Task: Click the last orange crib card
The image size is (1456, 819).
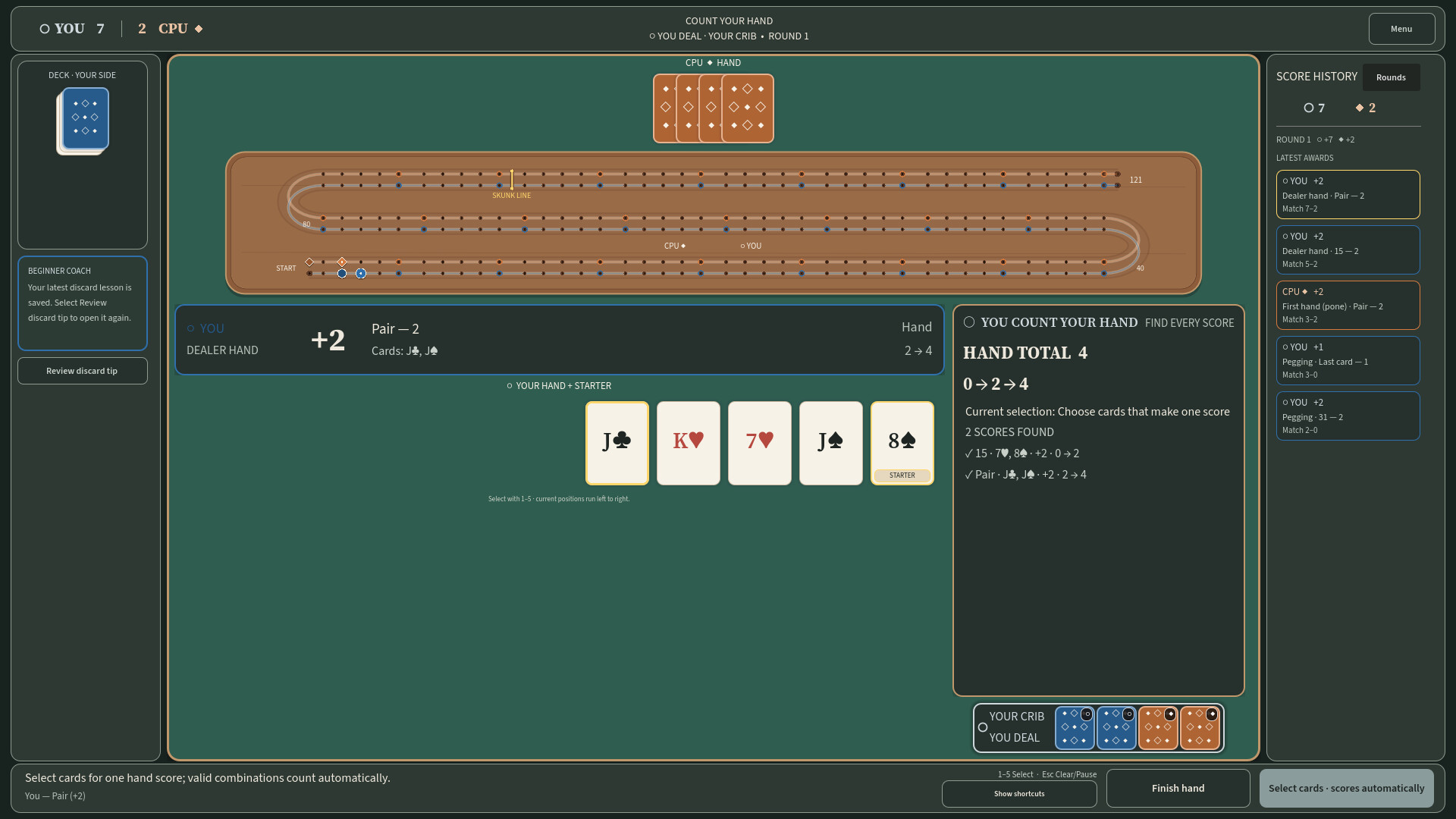Action: pyautogui.click(x=1200, y=728)
